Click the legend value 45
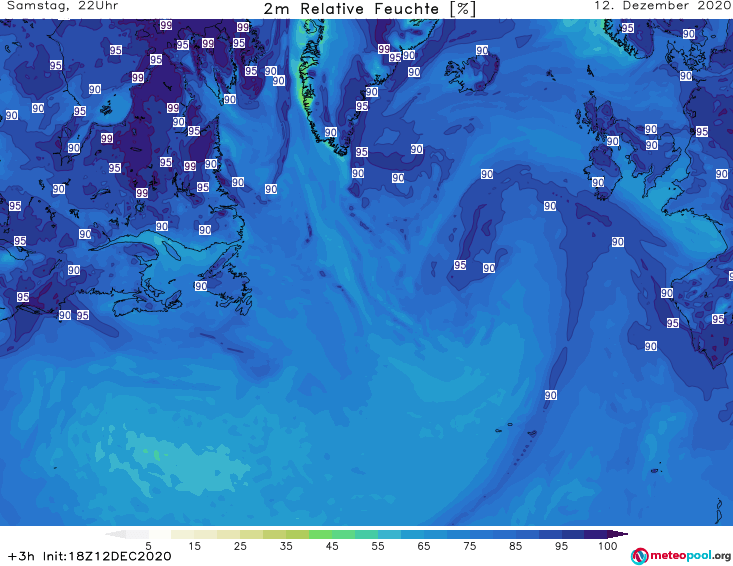Screen dimensions: 733x566 [x=331, y=546]
